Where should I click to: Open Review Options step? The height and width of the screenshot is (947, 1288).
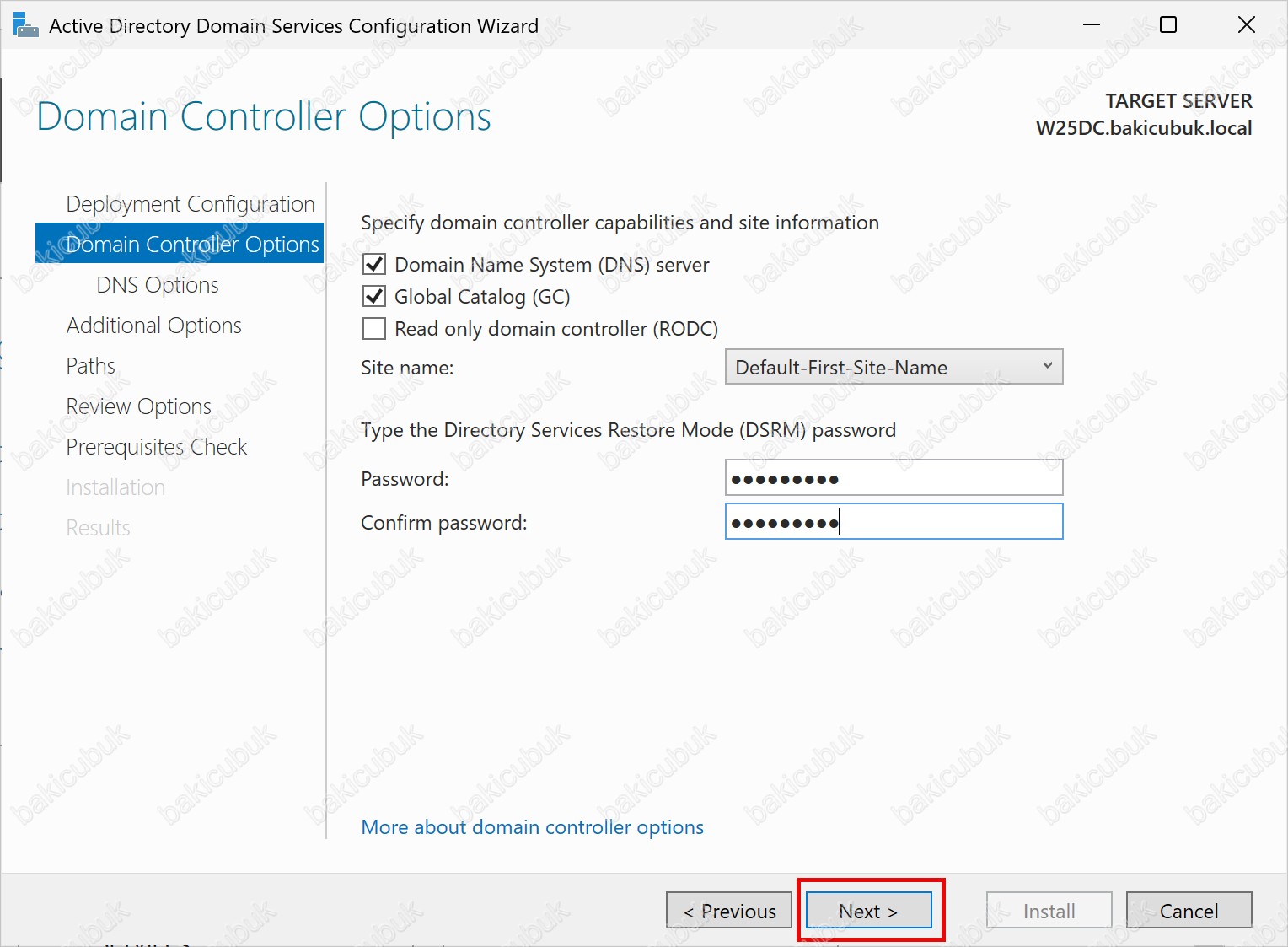139,406
